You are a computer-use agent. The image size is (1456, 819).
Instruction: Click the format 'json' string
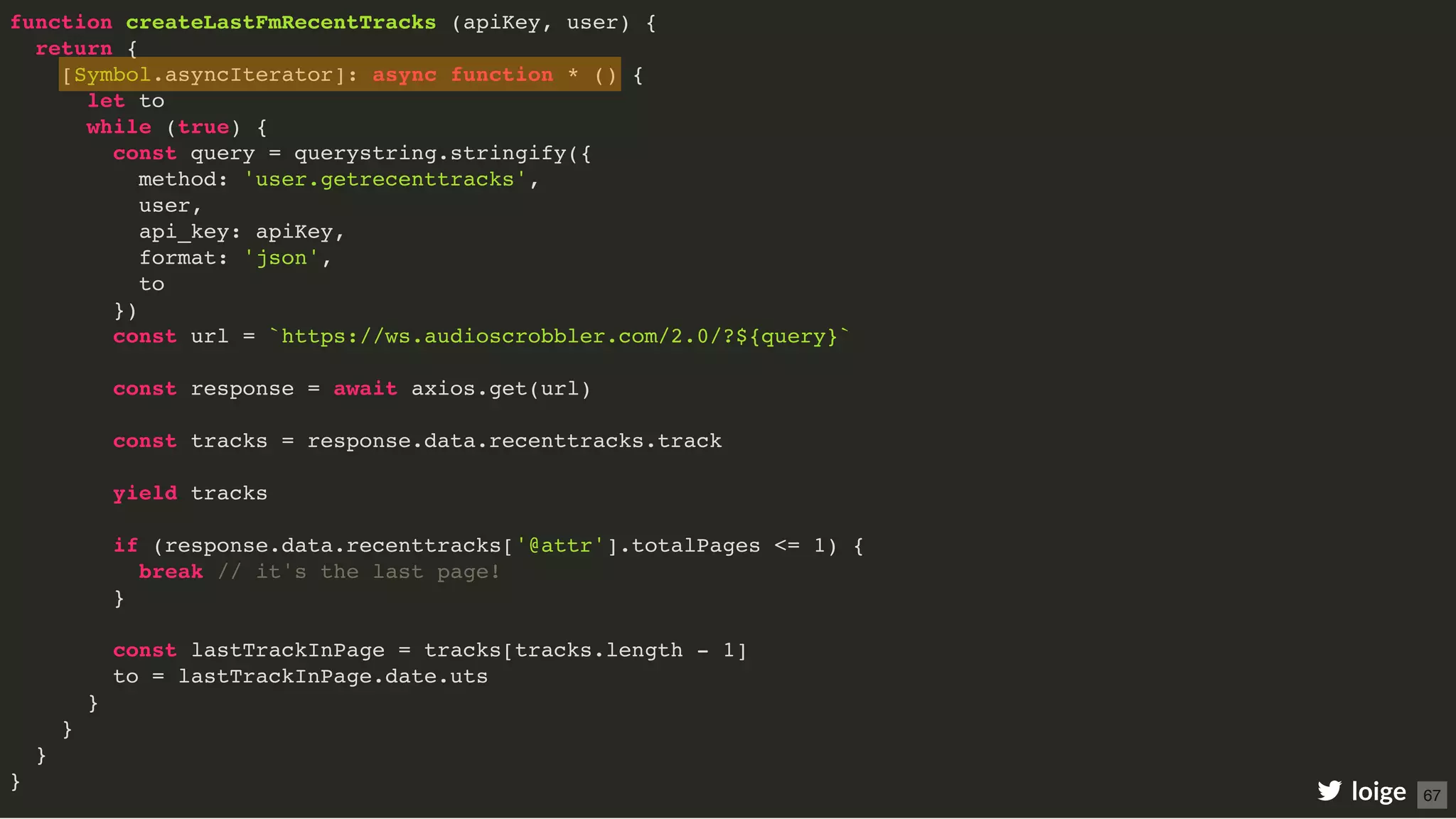coord(281,258)
